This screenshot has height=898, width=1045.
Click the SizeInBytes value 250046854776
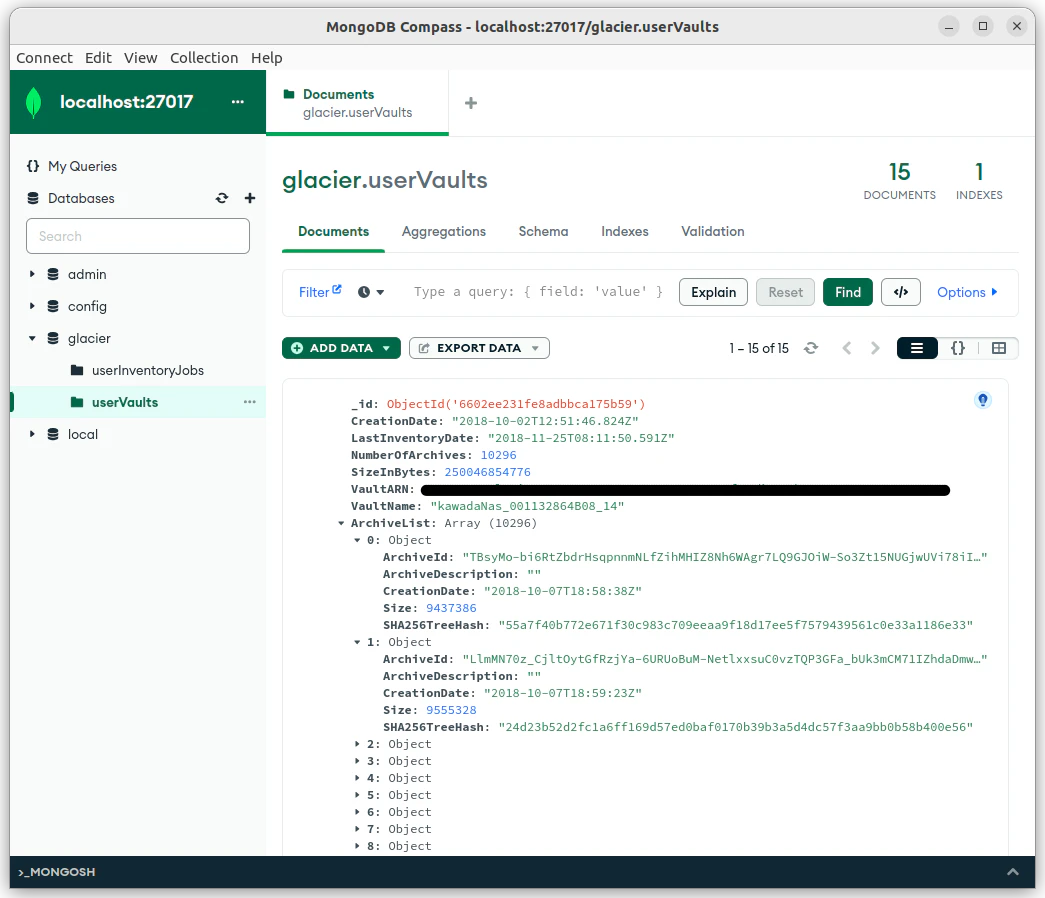[x=488, y=472]
